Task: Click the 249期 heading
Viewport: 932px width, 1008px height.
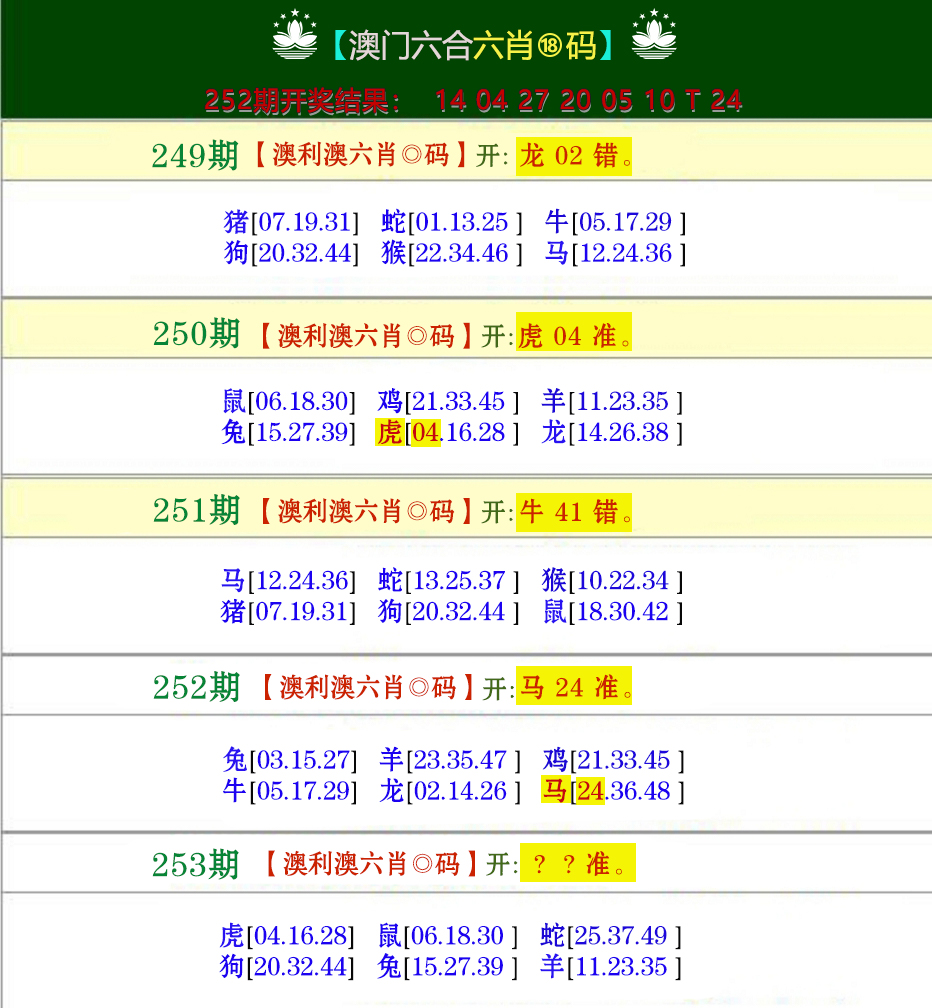Action: tap(195, 156)
